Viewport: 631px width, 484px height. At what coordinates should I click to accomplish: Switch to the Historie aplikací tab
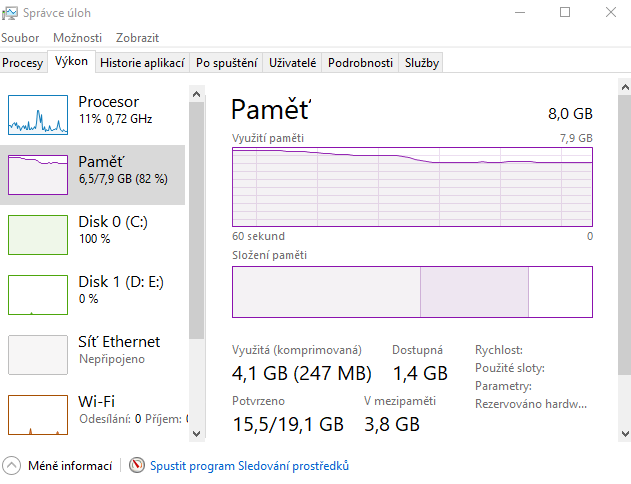[x=142, y=62]
